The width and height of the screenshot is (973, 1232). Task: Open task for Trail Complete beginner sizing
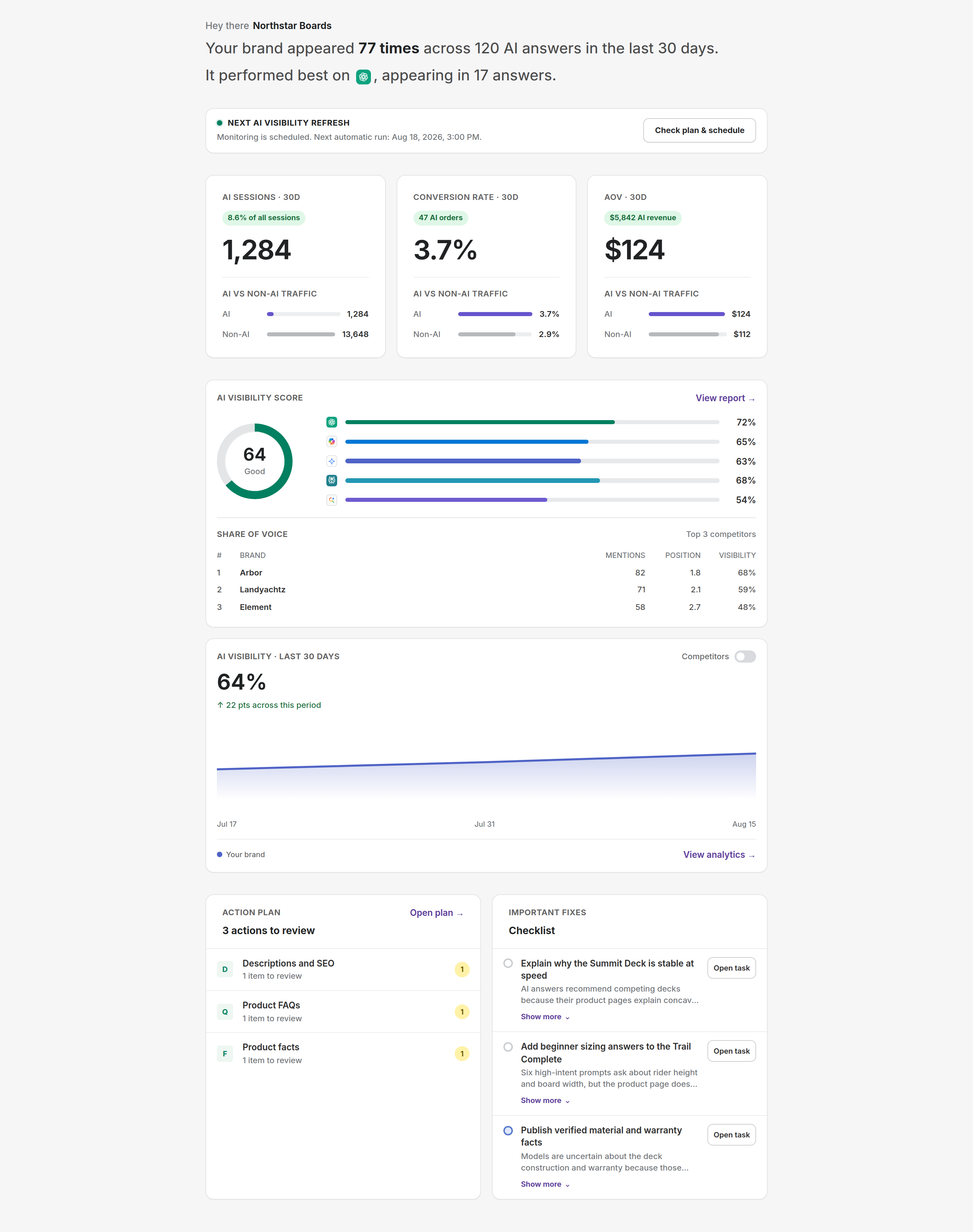731,1051
